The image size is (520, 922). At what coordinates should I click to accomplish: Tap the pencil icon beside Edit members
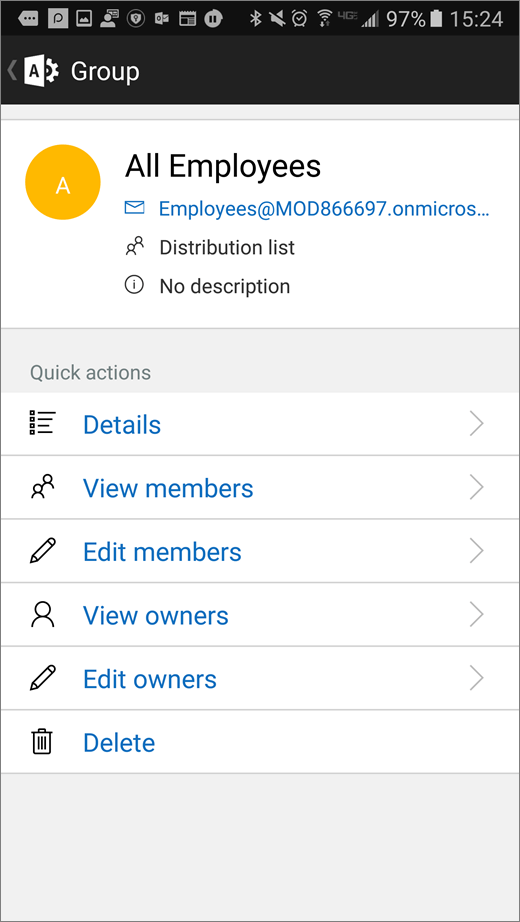pos(43,551)
